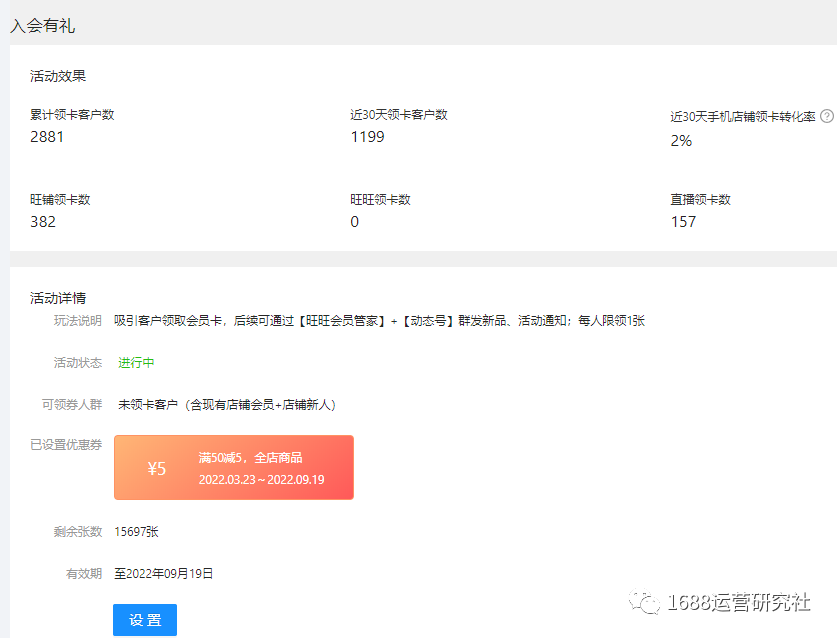Open the conversion rate help tooltip icon

[829, 115]
